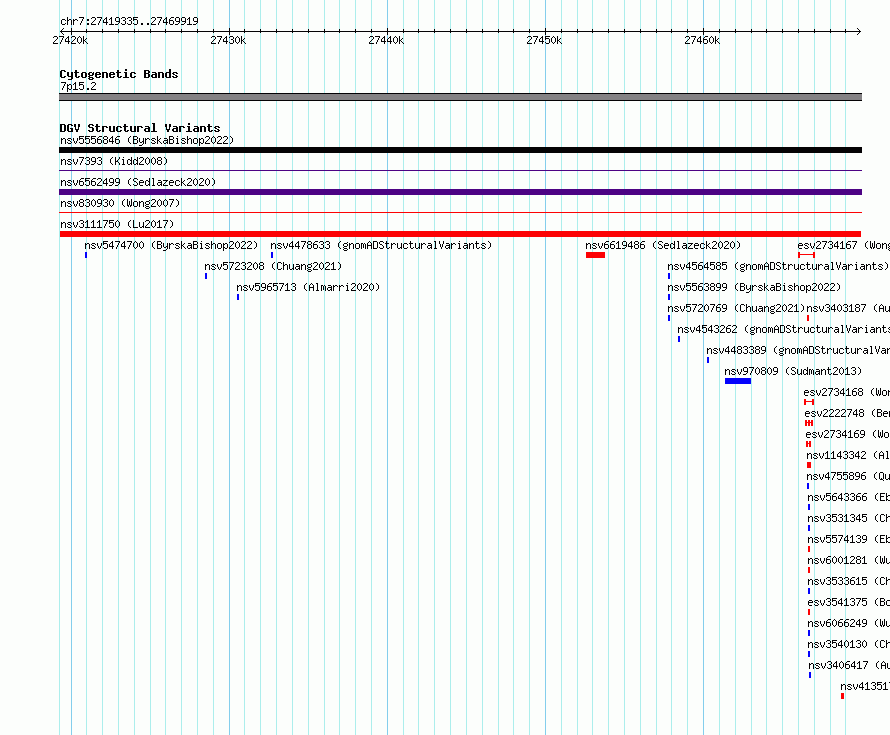Open the nsv5574139 variant label
Viewport: 890px width, 735px height.
click(849, 539)
